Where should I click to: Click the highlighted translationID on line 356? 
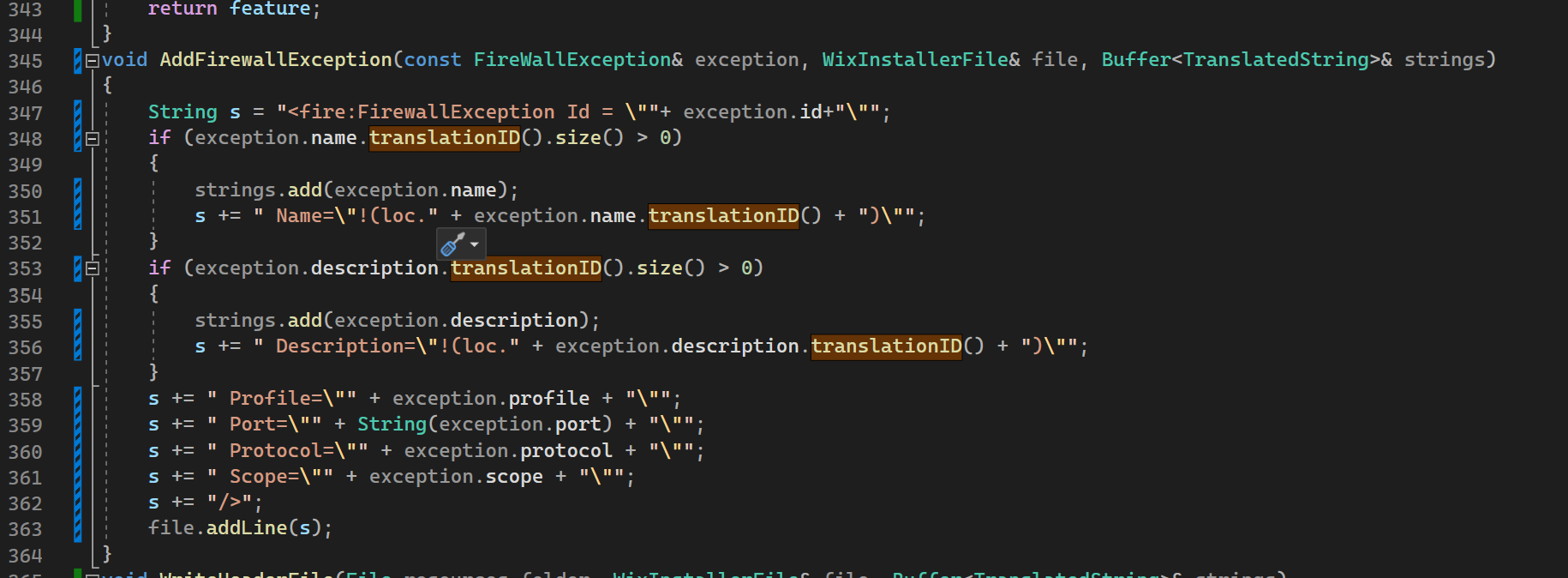pos(886,346)
